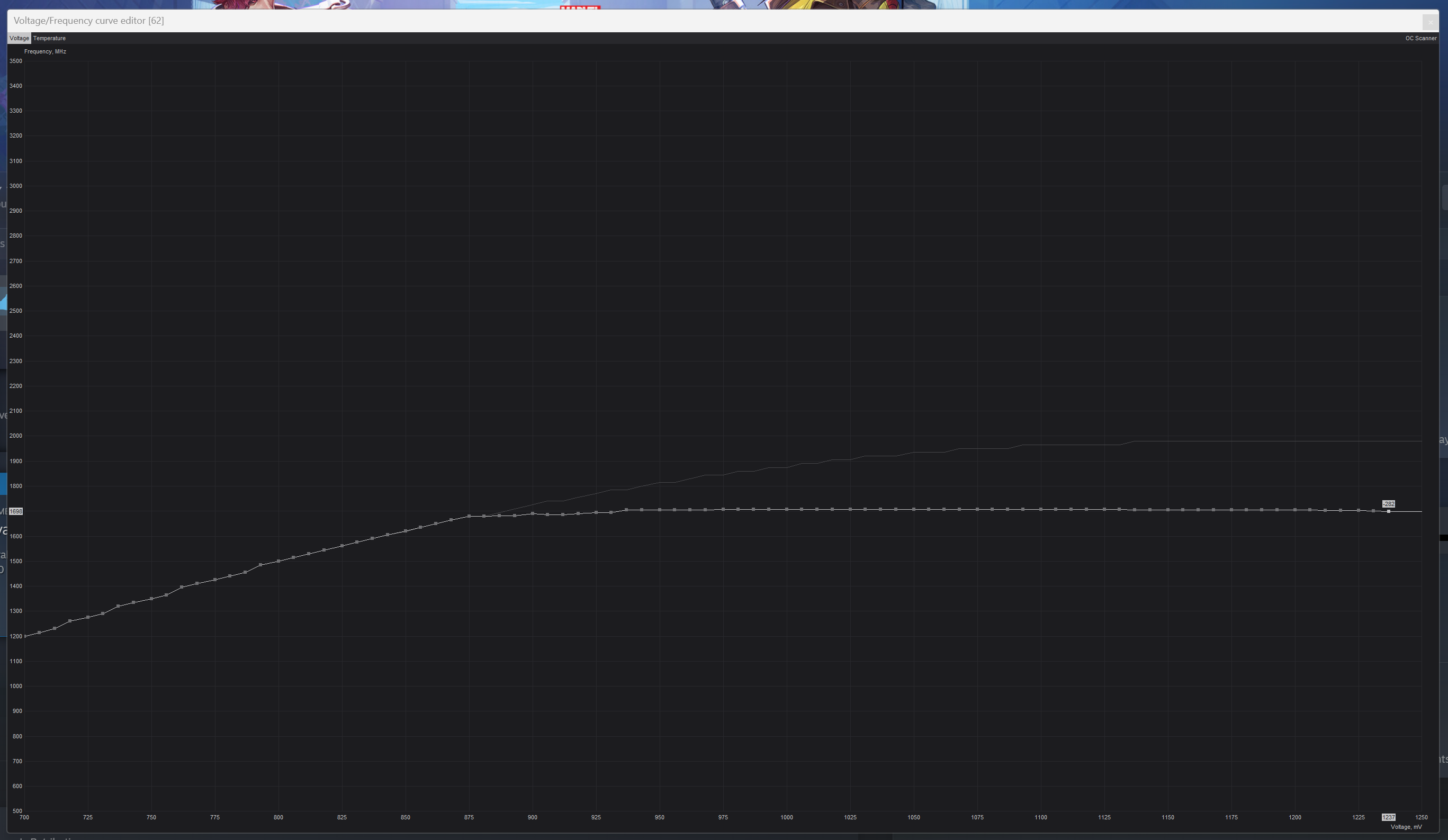Click the curve point at 850 mV
1448x840 pixels.
pyautogui.click(x=406, y=530)
